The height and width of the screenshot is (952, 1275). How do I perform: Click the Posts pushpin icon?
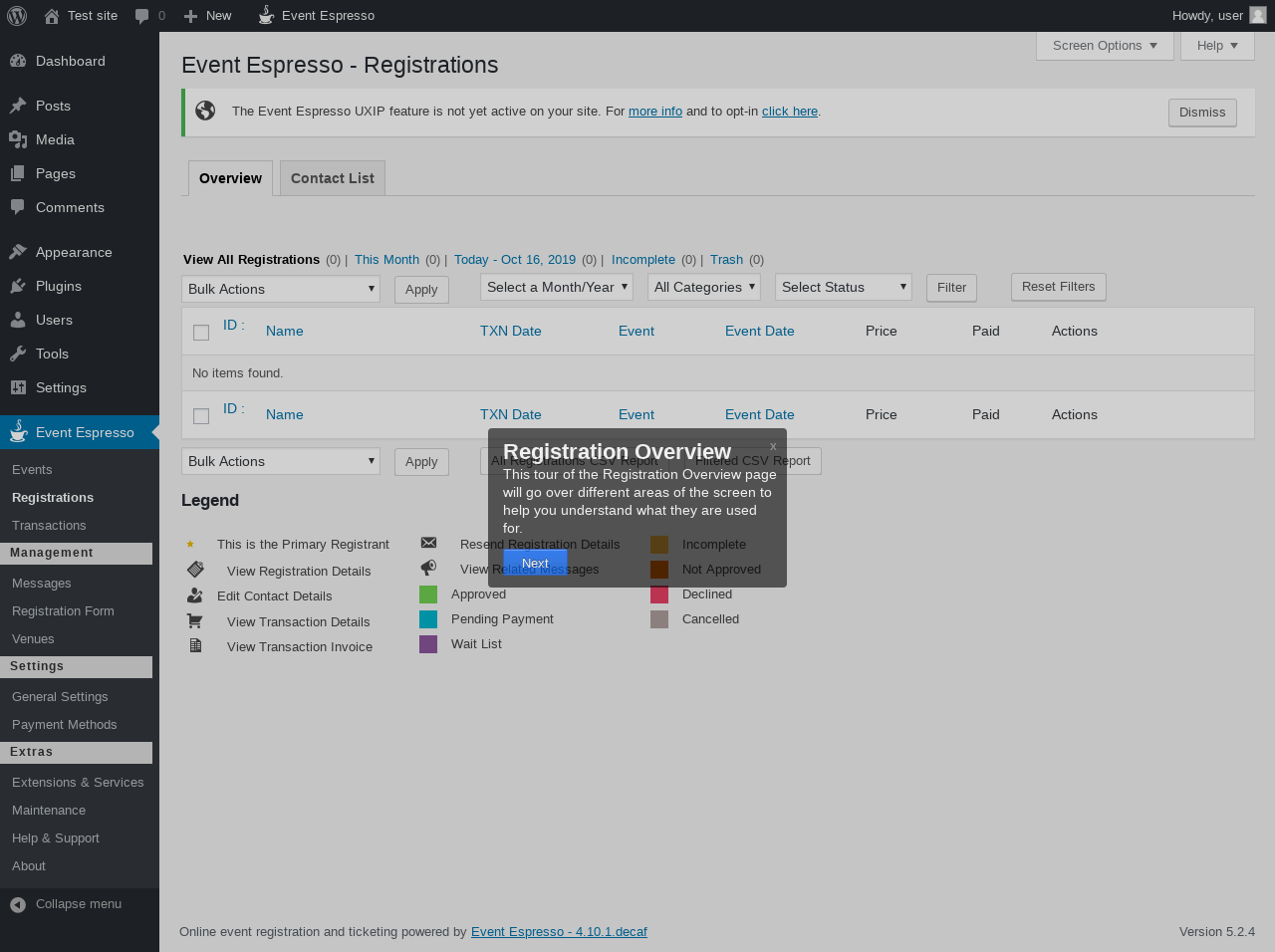pos(18,106)
